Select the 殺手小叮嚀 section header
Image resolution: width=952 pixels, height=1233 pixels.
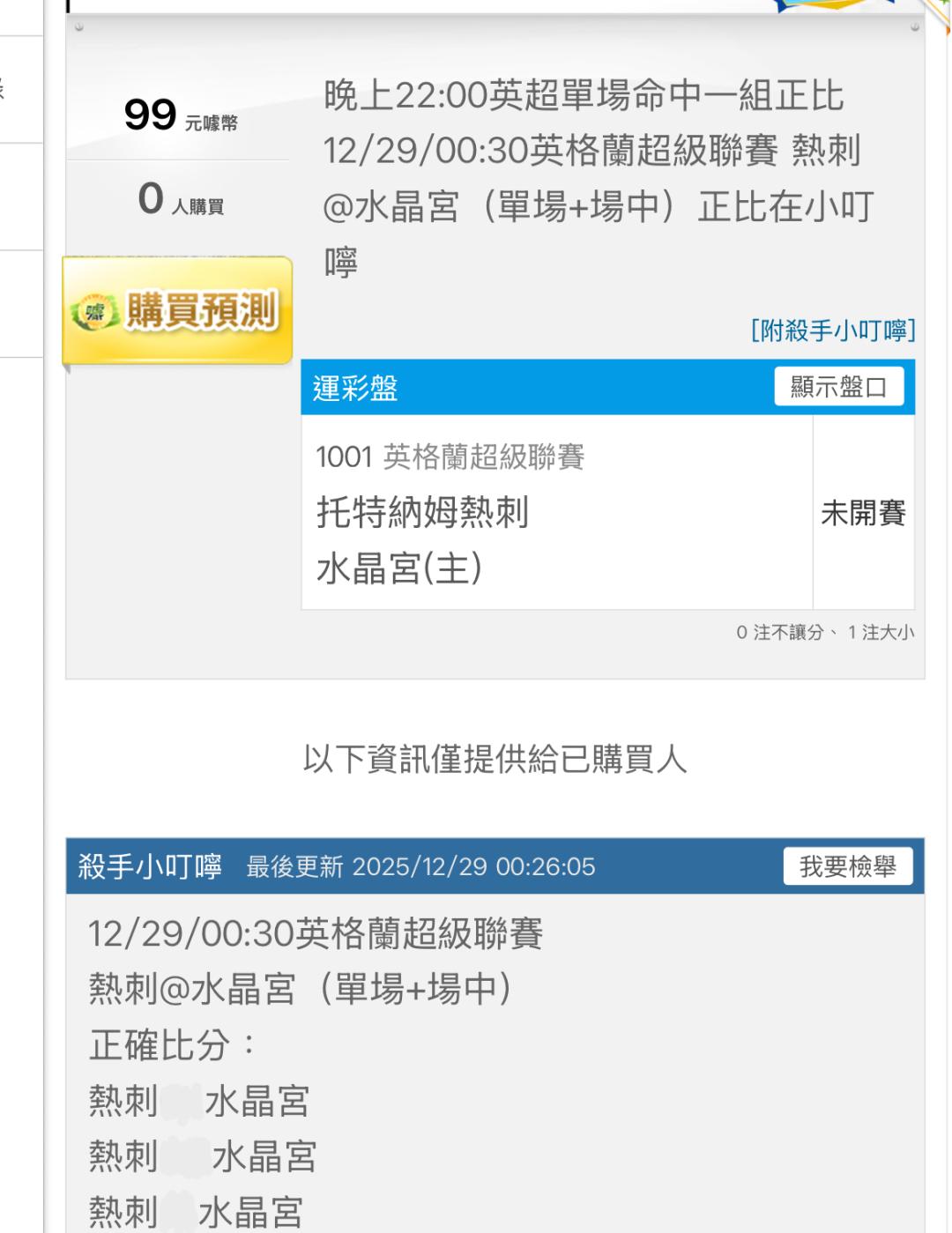coord(150,866)
